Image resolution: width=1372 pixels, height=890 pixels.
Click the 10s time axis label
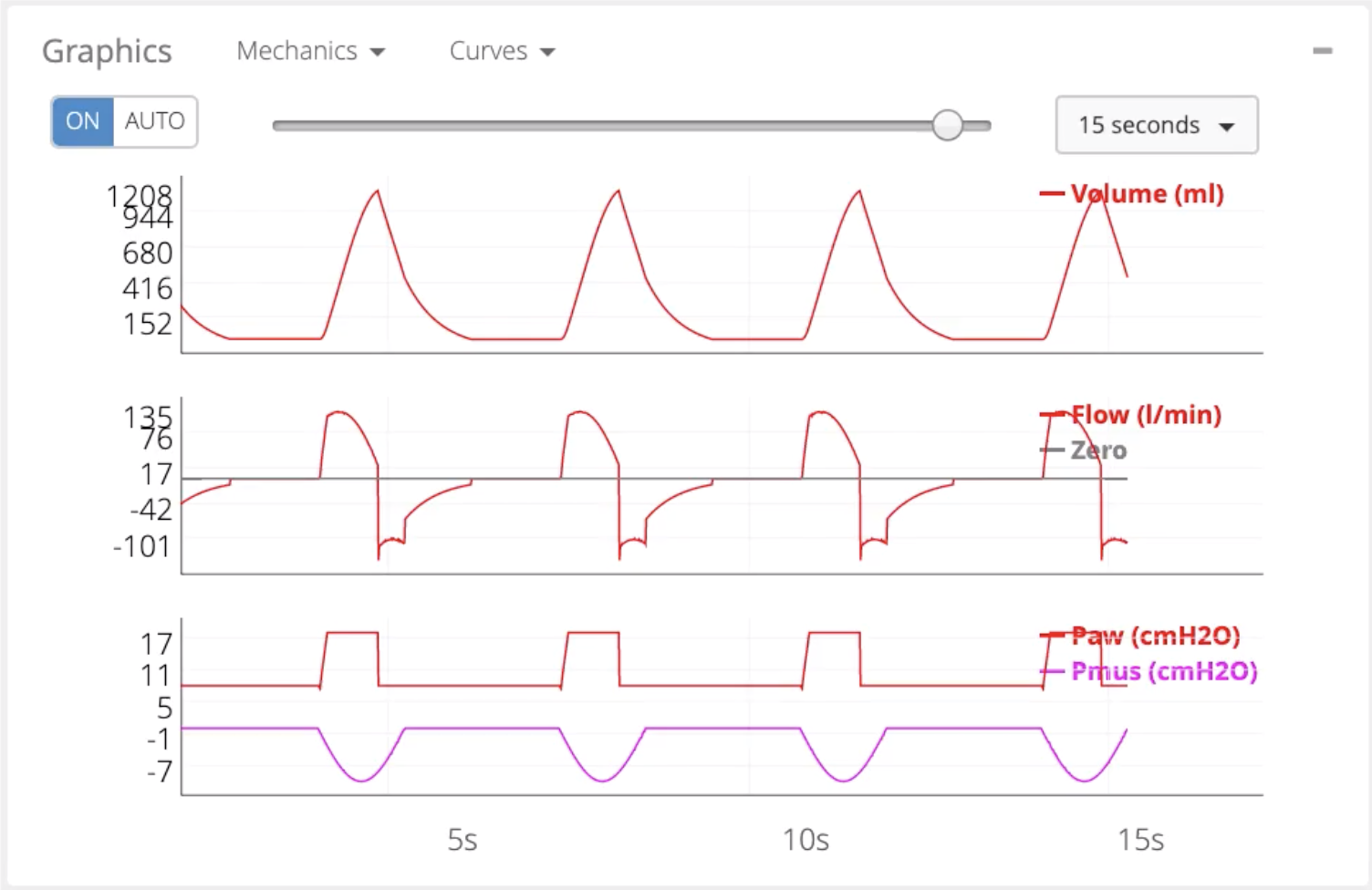[x=806, y=840]
